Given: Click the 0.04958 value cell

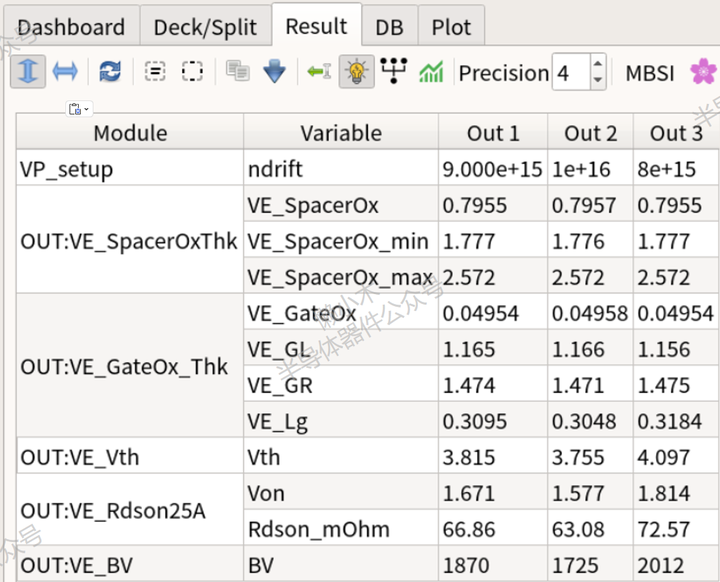Looking at the screenshot, I should (x=591, y=312).
